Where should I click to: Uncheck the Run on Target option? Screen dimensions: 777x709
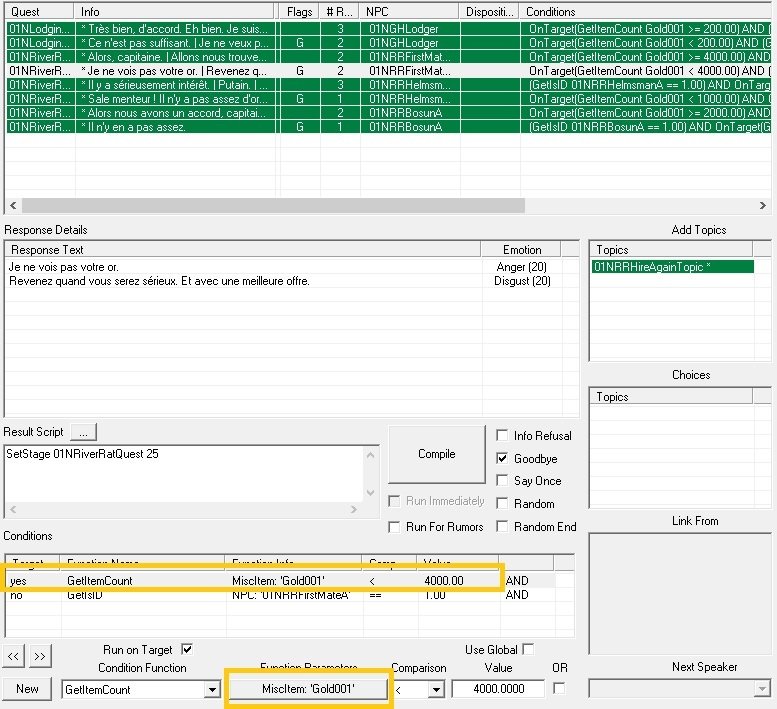[186, 649]
